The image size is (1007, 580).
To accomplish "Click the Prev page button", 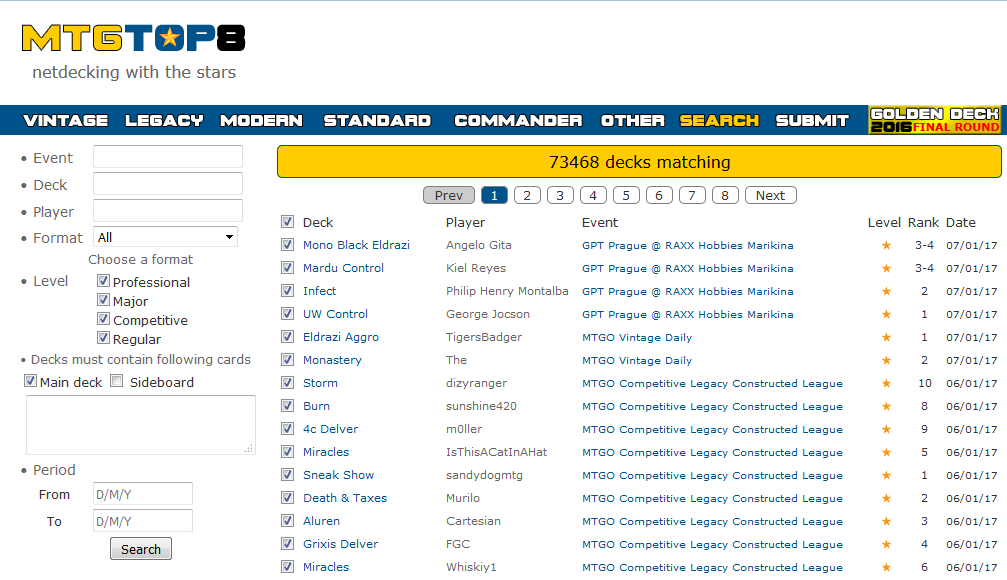I will (x=449, y=195).
